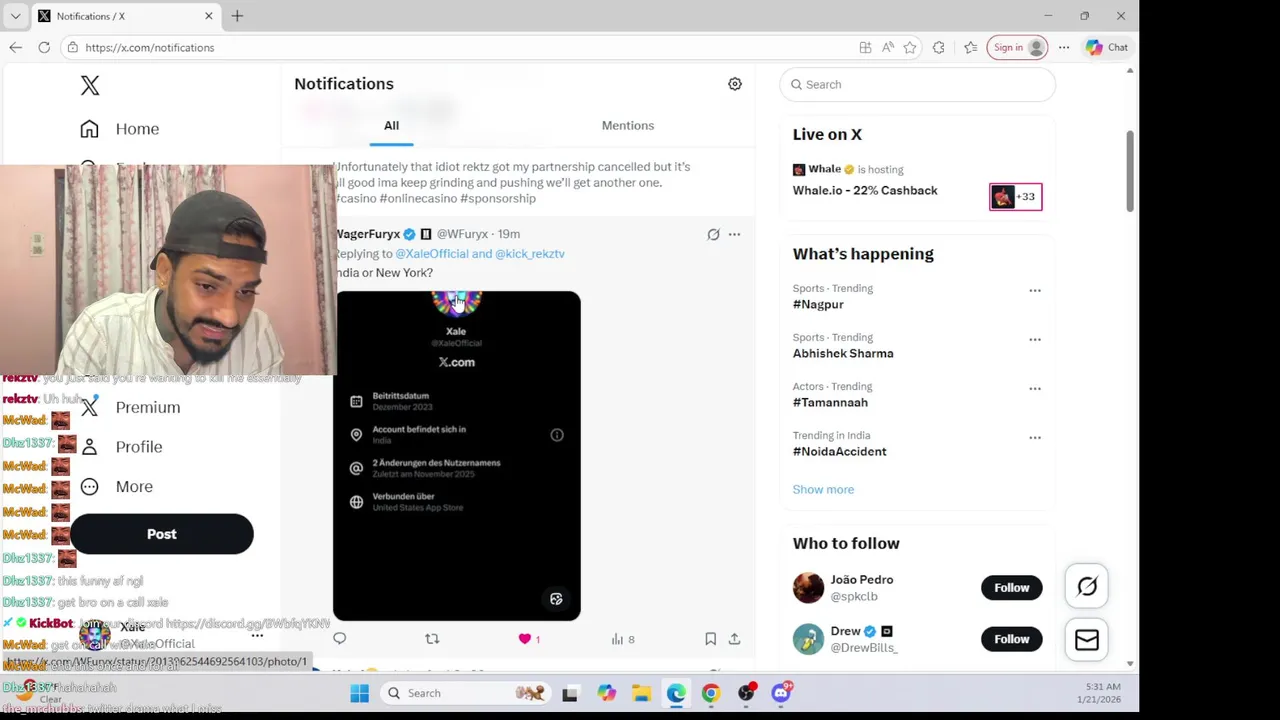1280x720 pixels.
Task: Repost WagerFuryx's post
Action: pos(432,639)
